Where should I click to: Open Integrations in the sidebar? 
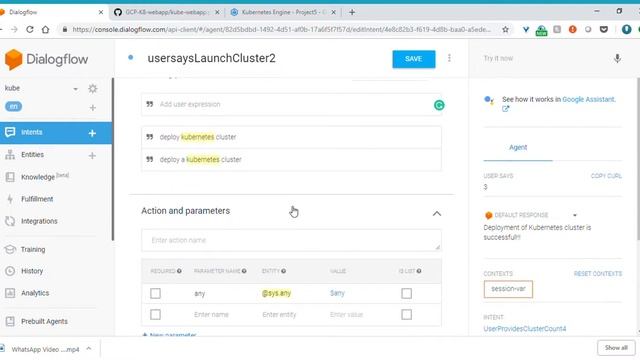pyautogui.click(x=39, y=221)
